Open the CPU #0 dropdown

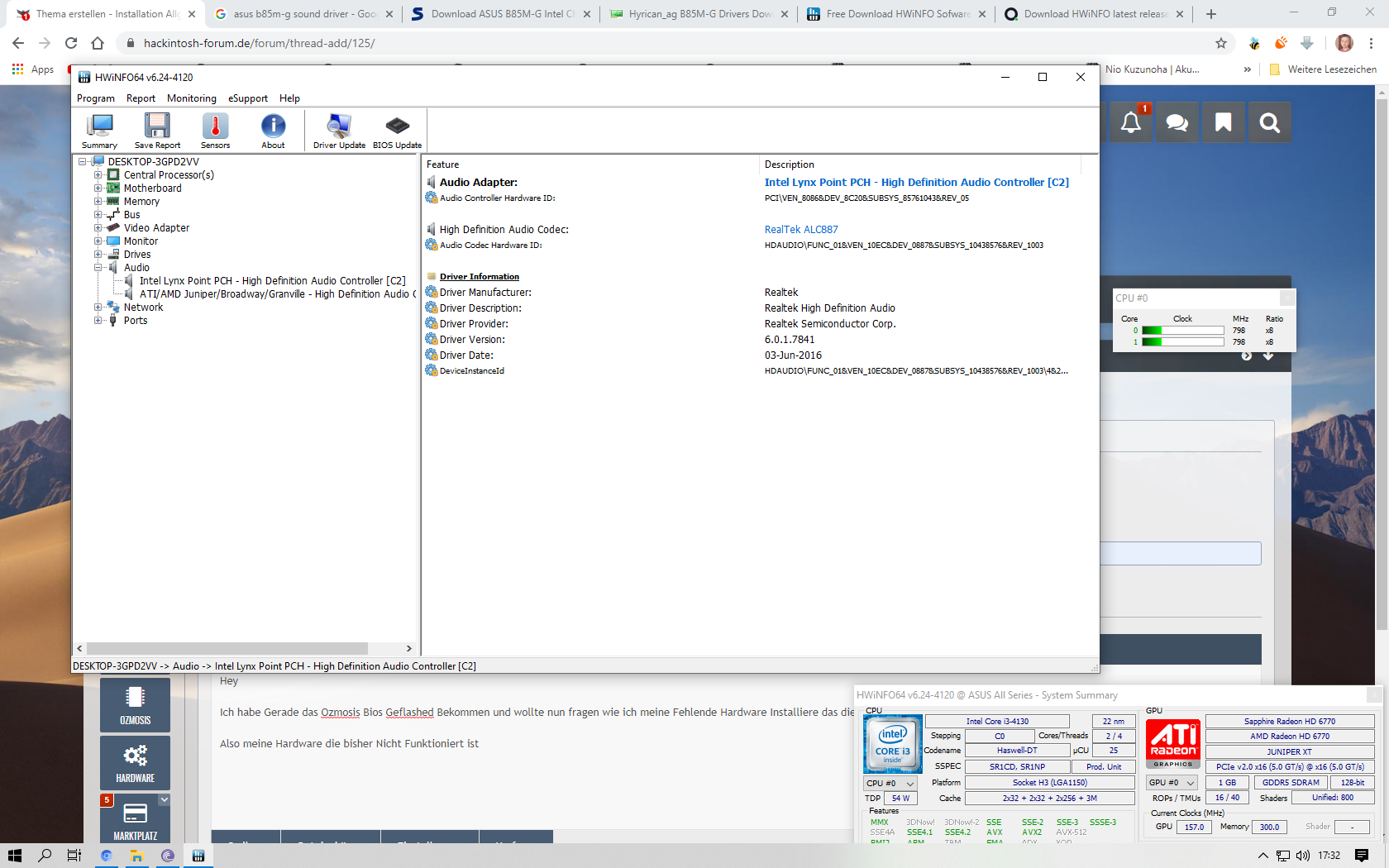(x=890, y=783)
